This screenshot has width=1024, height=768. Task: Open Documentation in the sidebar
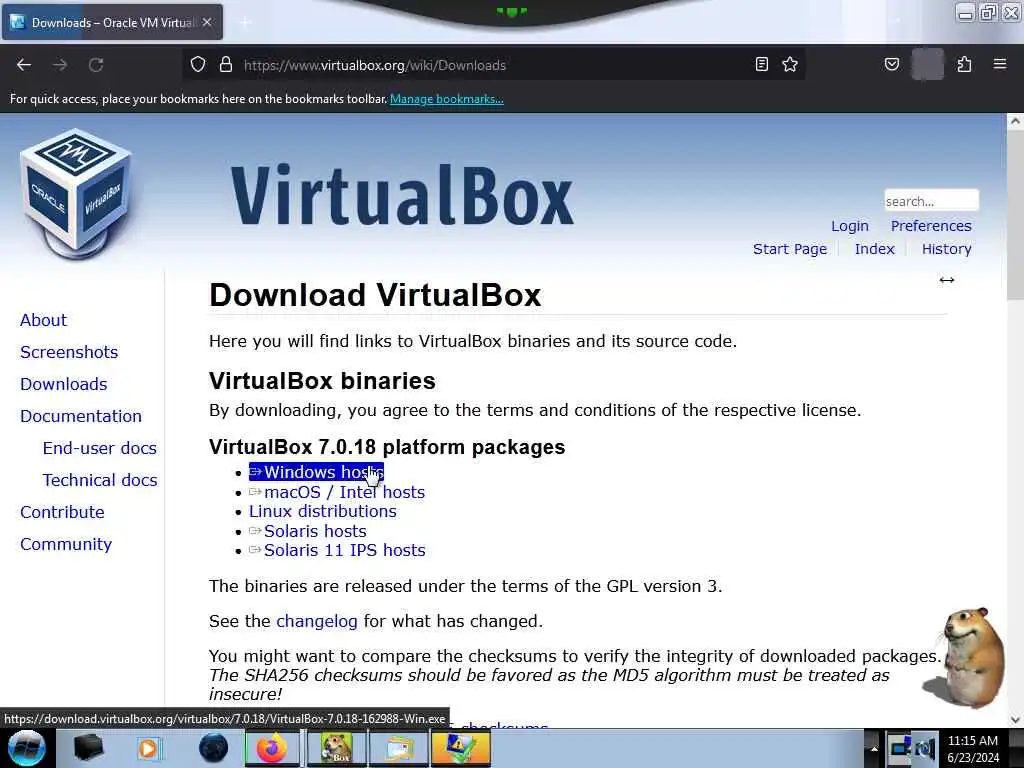[81, 416]
